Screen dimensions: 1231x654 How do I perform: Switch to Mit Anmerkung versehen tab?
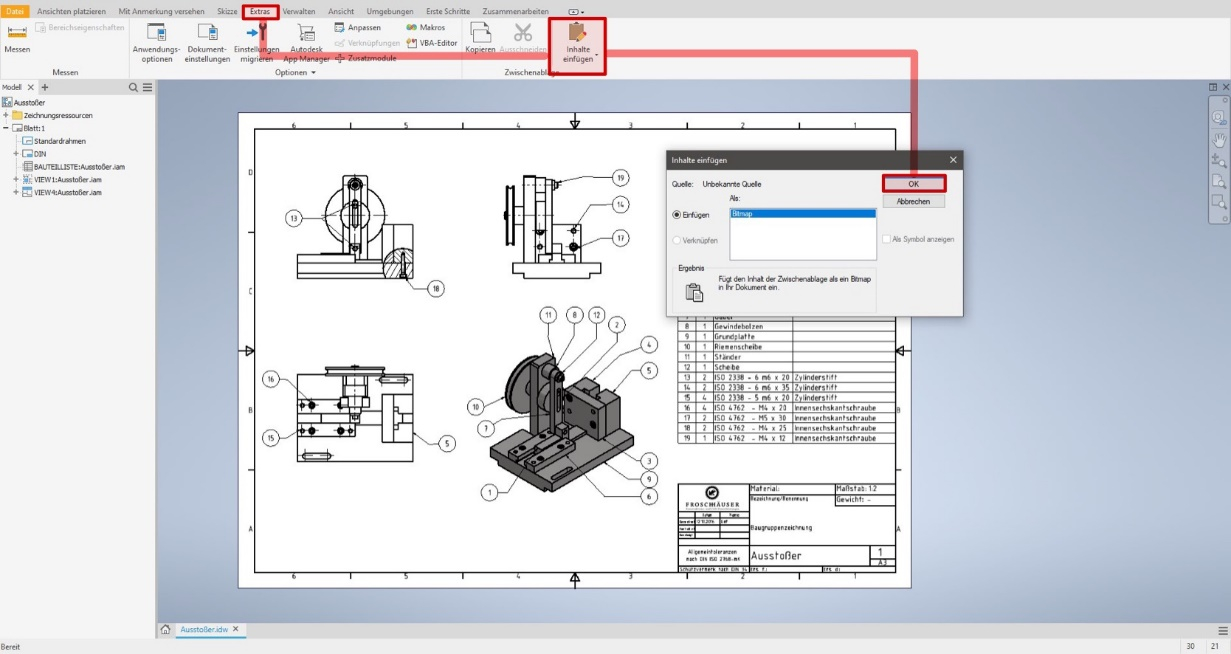point(161,11)
